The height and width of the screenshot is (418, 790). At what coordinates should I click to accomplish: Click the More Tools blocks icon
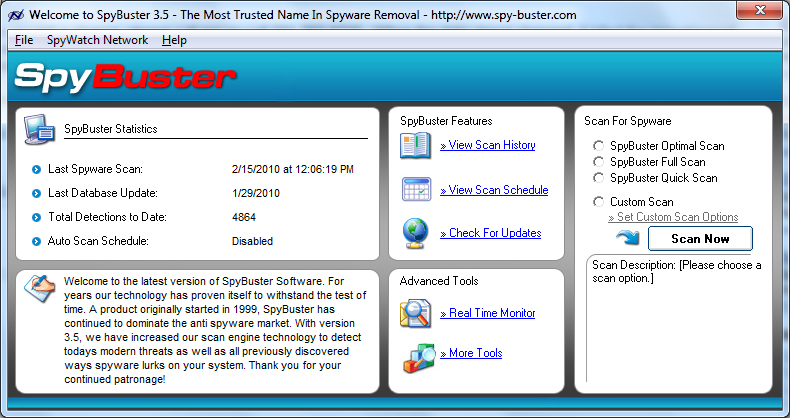(x=419, y=358)
